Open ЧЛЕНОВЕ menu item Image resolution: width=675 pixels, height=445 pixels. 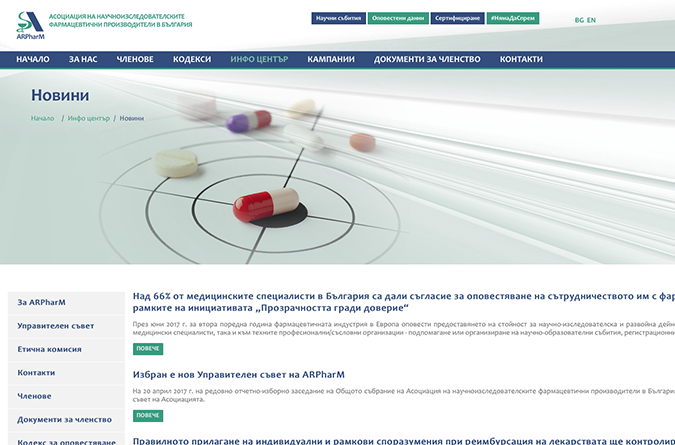point(135,59)
